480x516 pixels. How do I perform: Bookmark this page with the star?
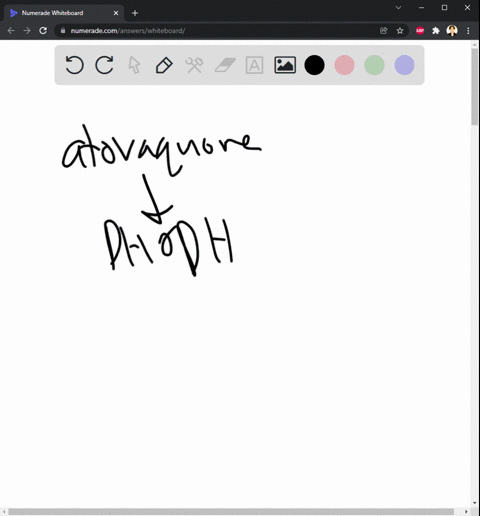400,31
